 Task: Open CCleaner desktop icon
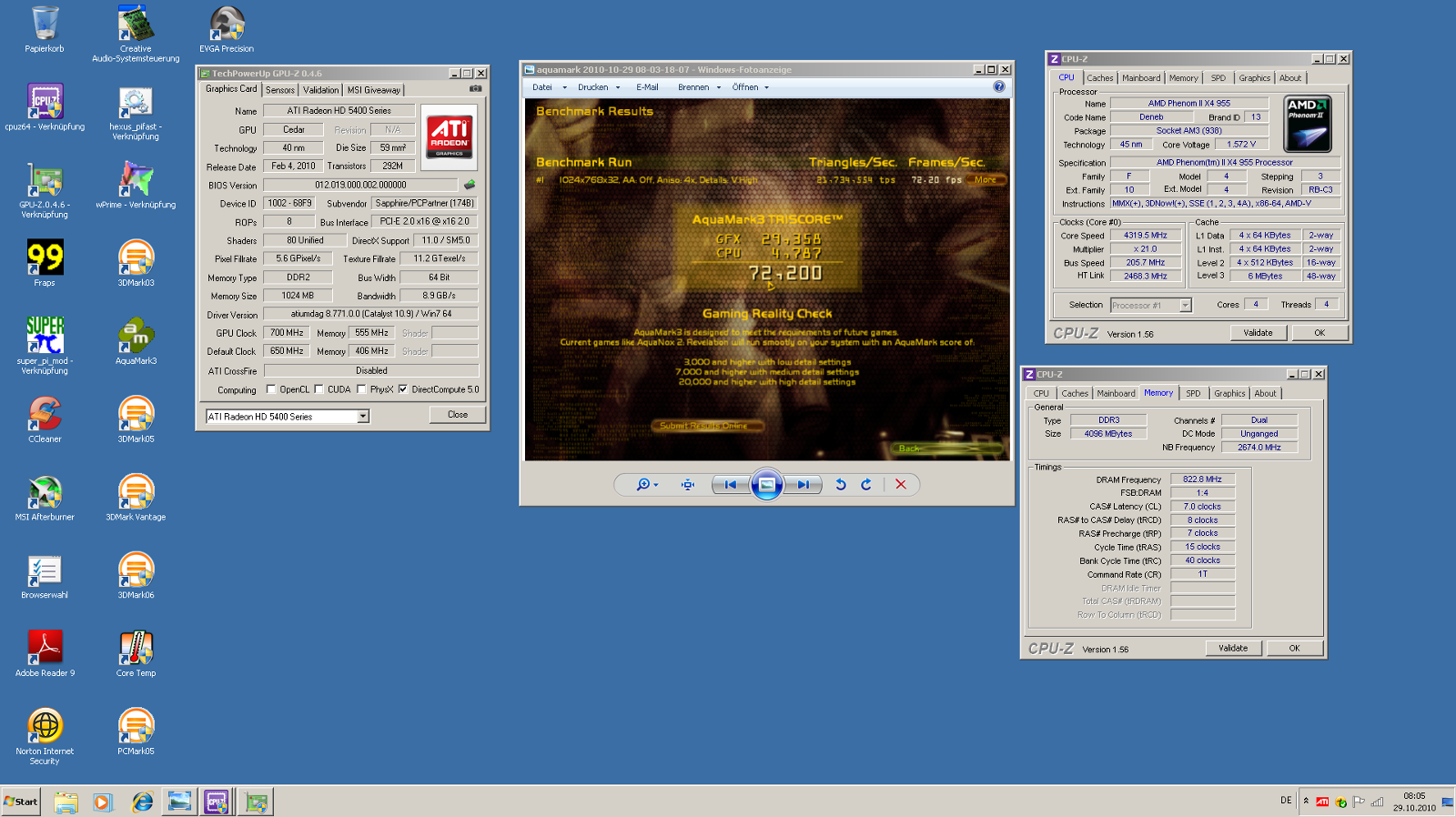(x=45, y=419)
